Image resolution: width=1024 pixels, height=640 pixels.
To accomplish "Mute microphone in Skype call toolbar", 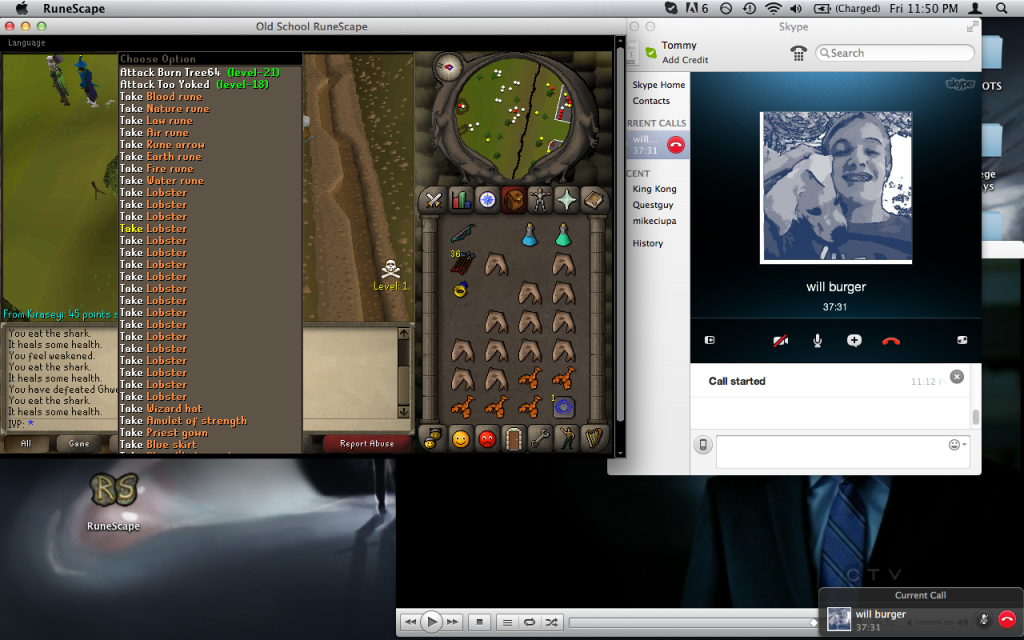I will point(817,340).
